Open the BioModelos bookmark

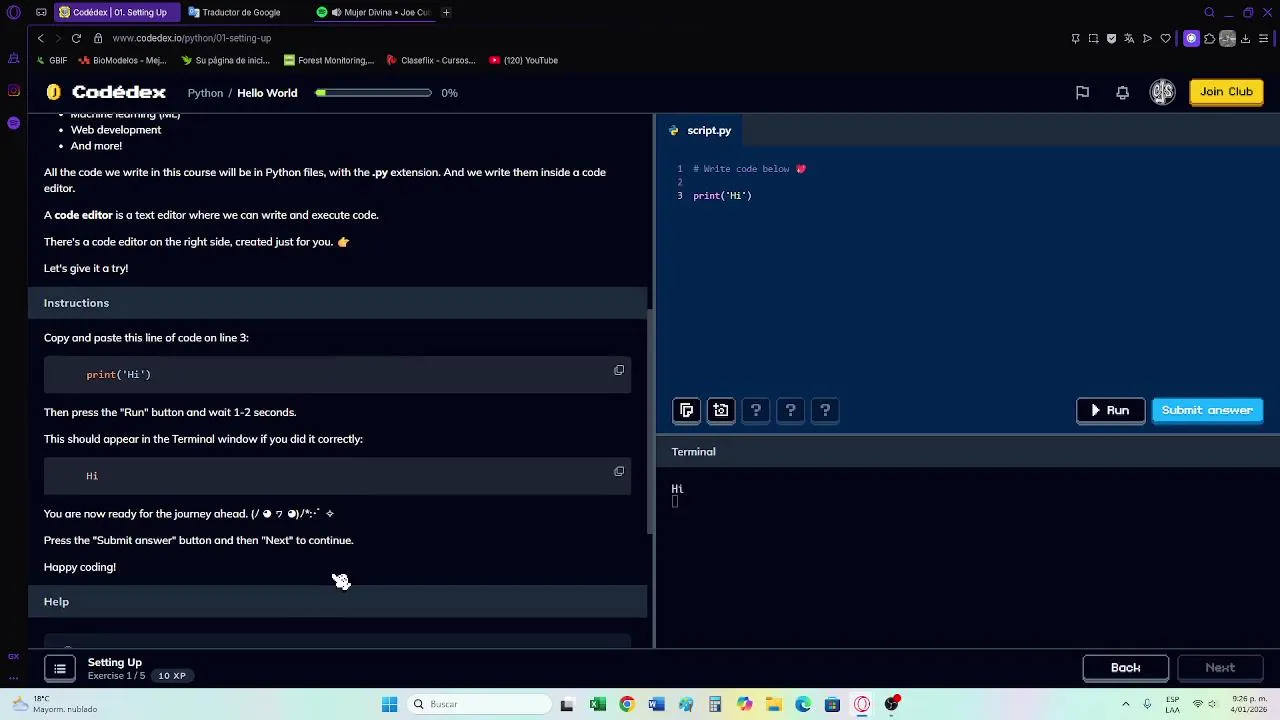point(122,60)
